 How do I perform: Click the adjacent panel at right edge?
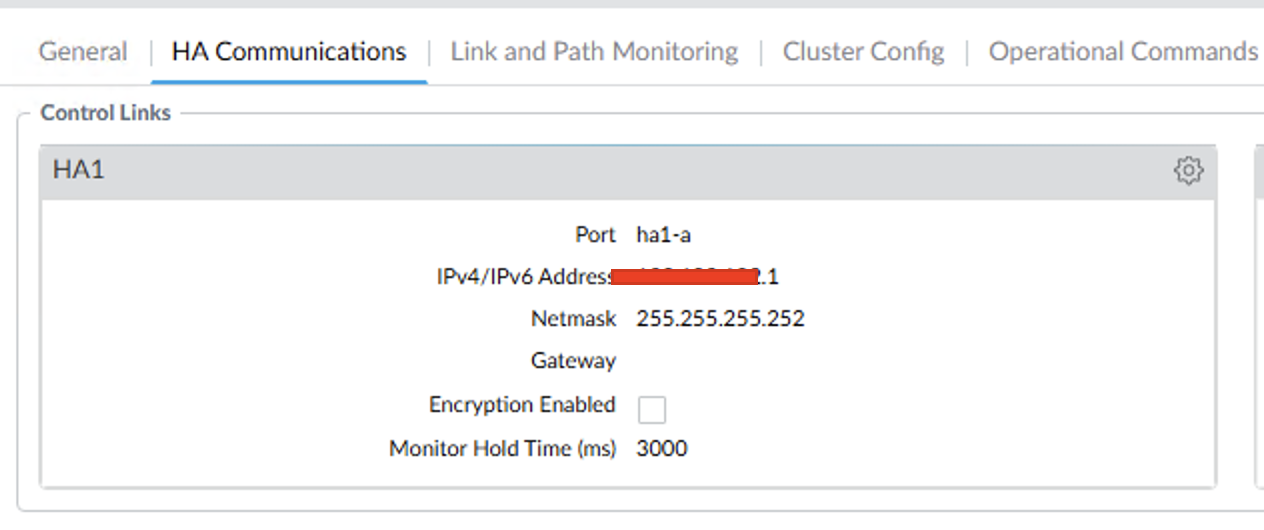pos(1259,316)
